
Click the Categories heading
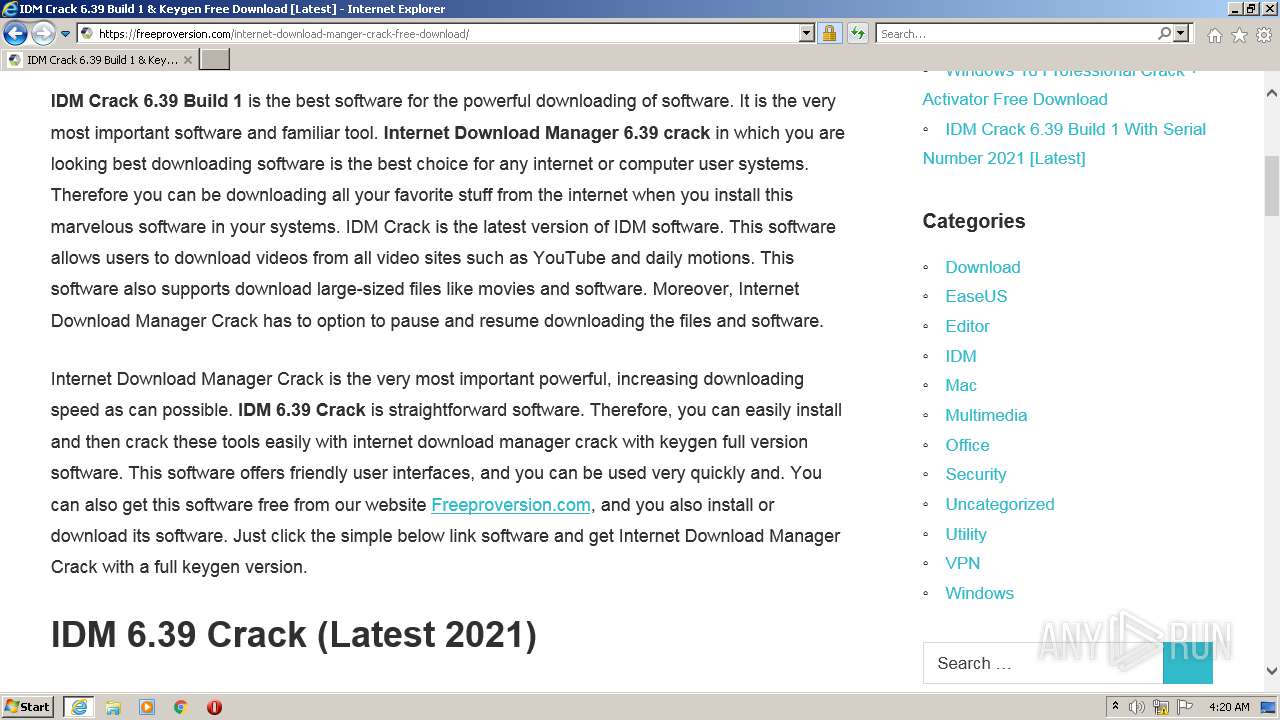(x=974, y=221)
